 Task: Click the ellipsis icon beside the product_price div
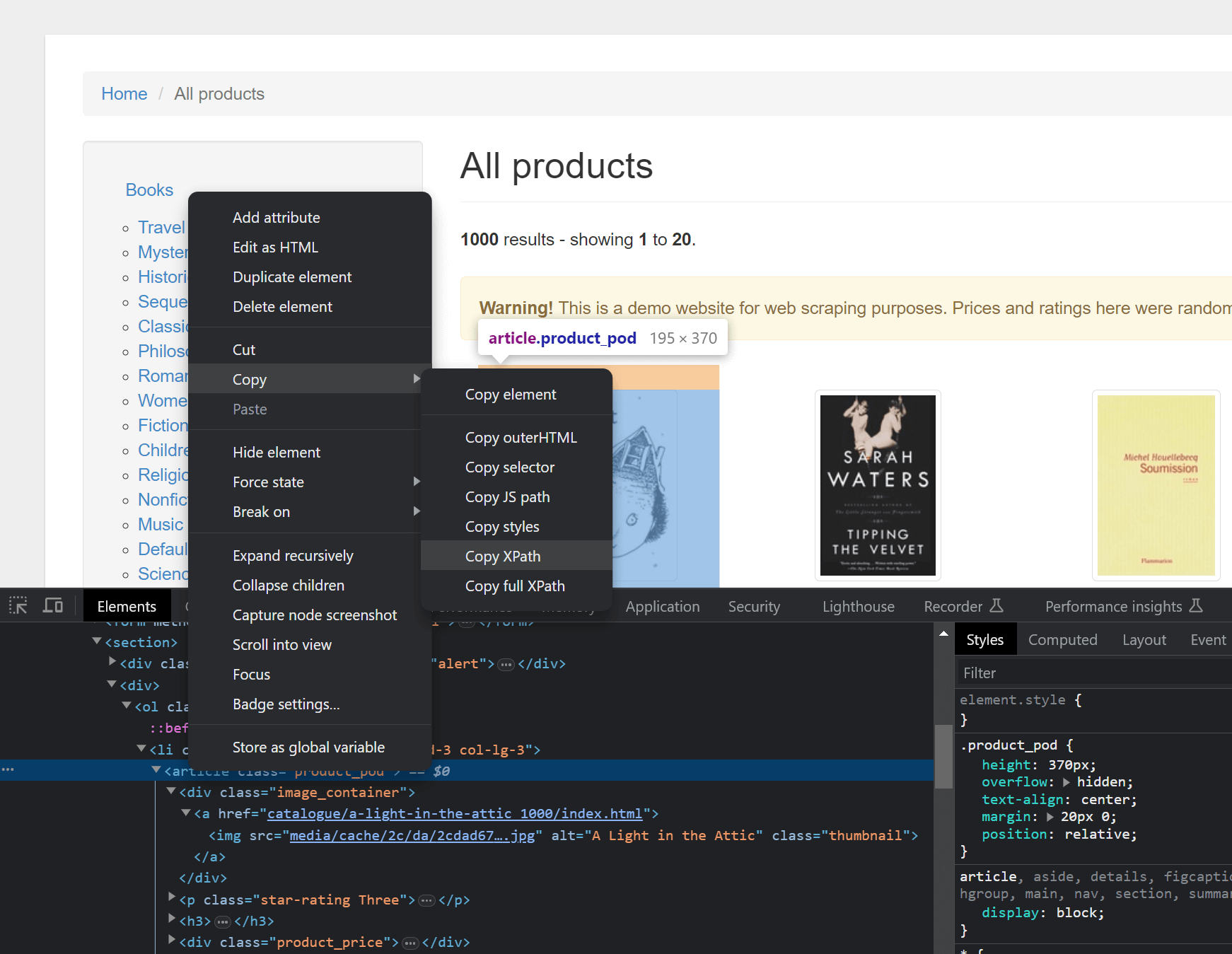[x=409, y=942]
